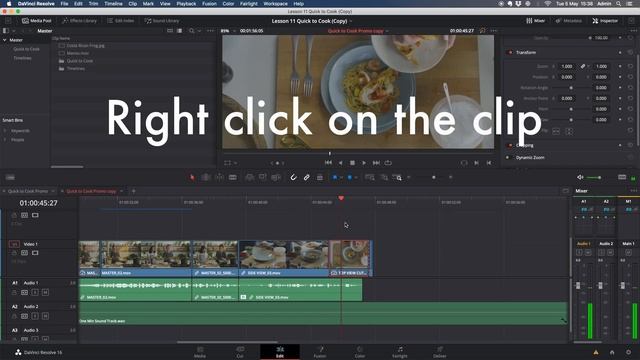Switch to the Color page
This screenshot has width=640, height=360.
(x=360, y=352)
